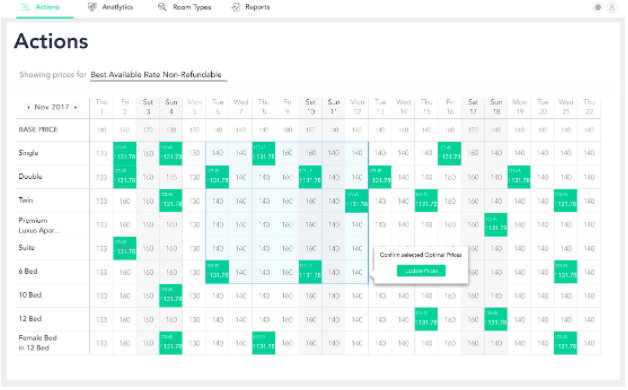Toggle the green optimal price for Twin on Sun 4

click(x=171, y=201)
